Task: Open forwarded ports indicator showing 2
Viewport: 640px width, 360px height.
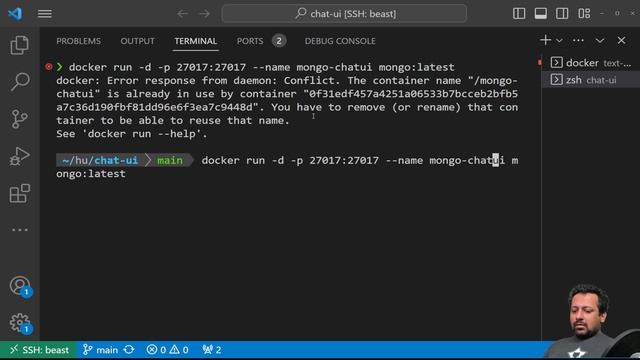Action: 212,350
